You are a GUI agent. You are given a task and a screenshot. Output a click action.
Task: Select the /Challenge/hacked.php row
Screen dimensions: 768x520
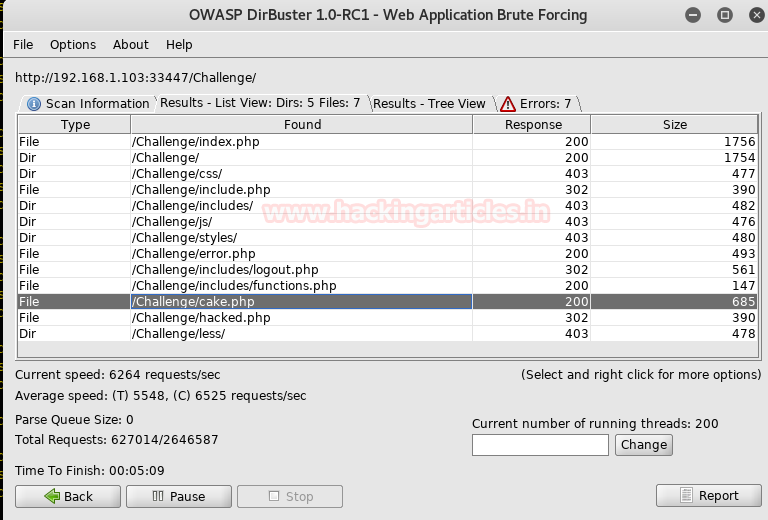[388, 318]
